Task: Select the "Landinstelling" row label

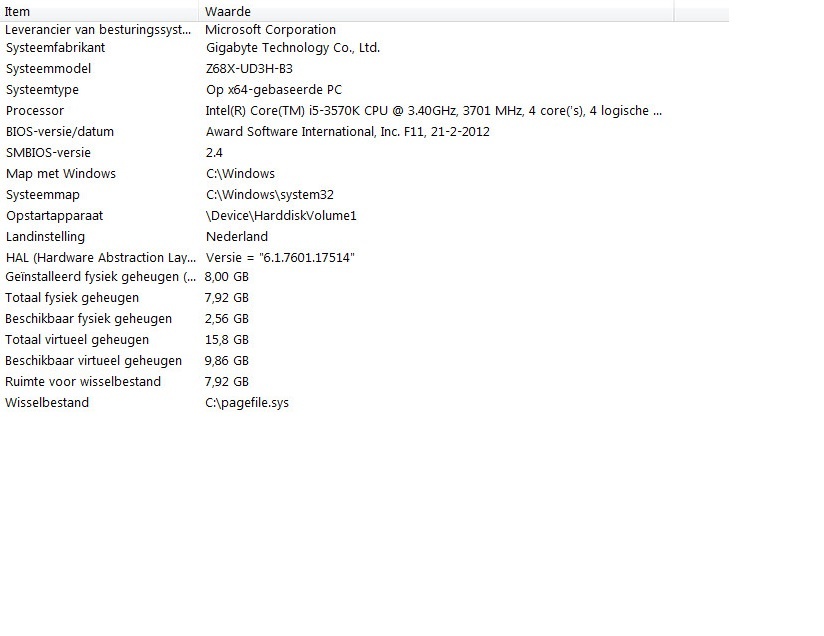Action: click(45, 237)
